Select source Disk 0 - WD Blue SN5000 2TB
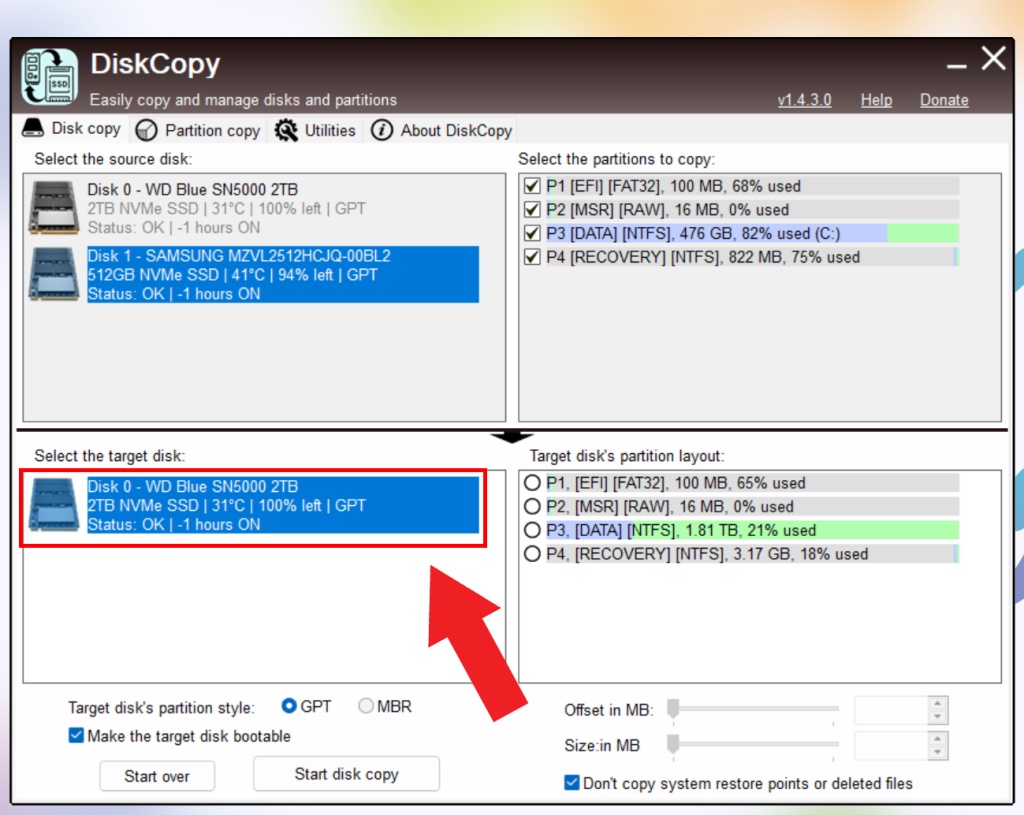This screenshot has height=815, width=1024. coord(253,208)
